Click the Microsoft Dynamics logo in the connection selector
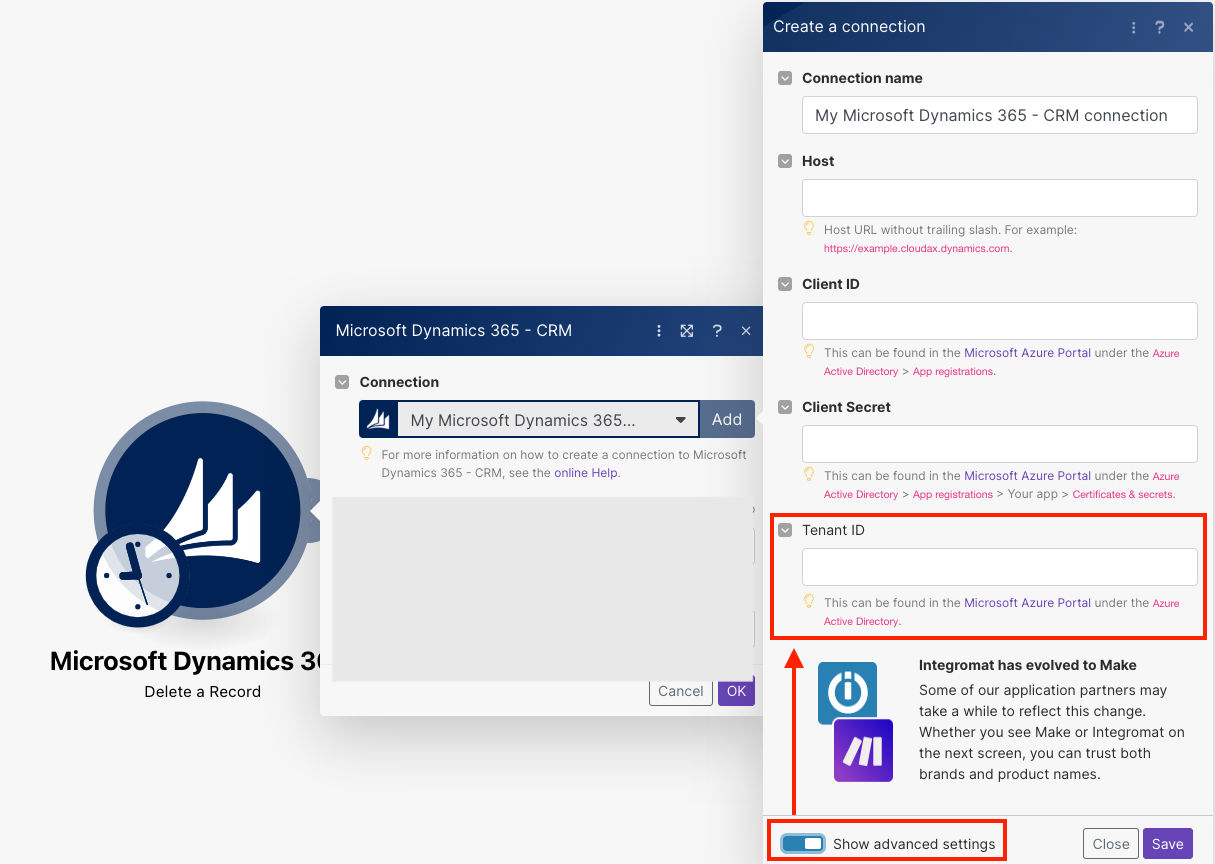 [378, 419]
